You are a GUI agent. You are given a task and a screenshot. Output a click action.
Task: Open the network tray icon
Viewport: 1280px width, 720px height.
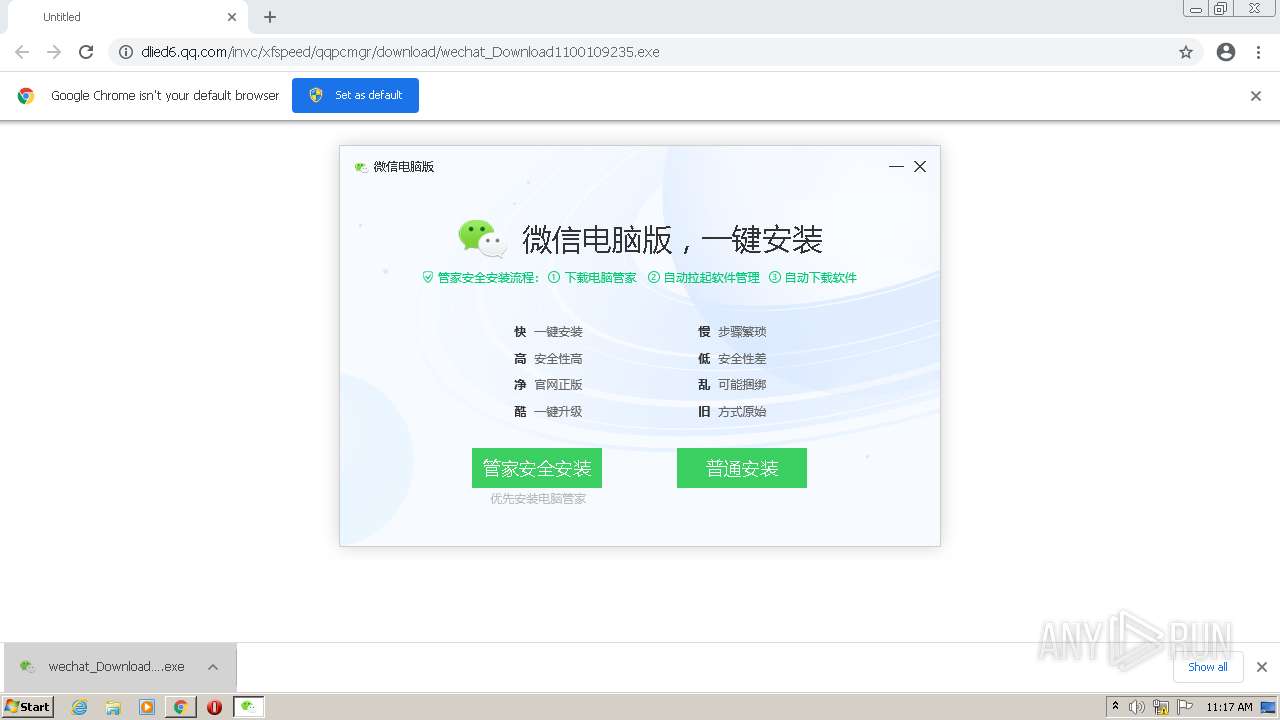tap(1161, 707)
